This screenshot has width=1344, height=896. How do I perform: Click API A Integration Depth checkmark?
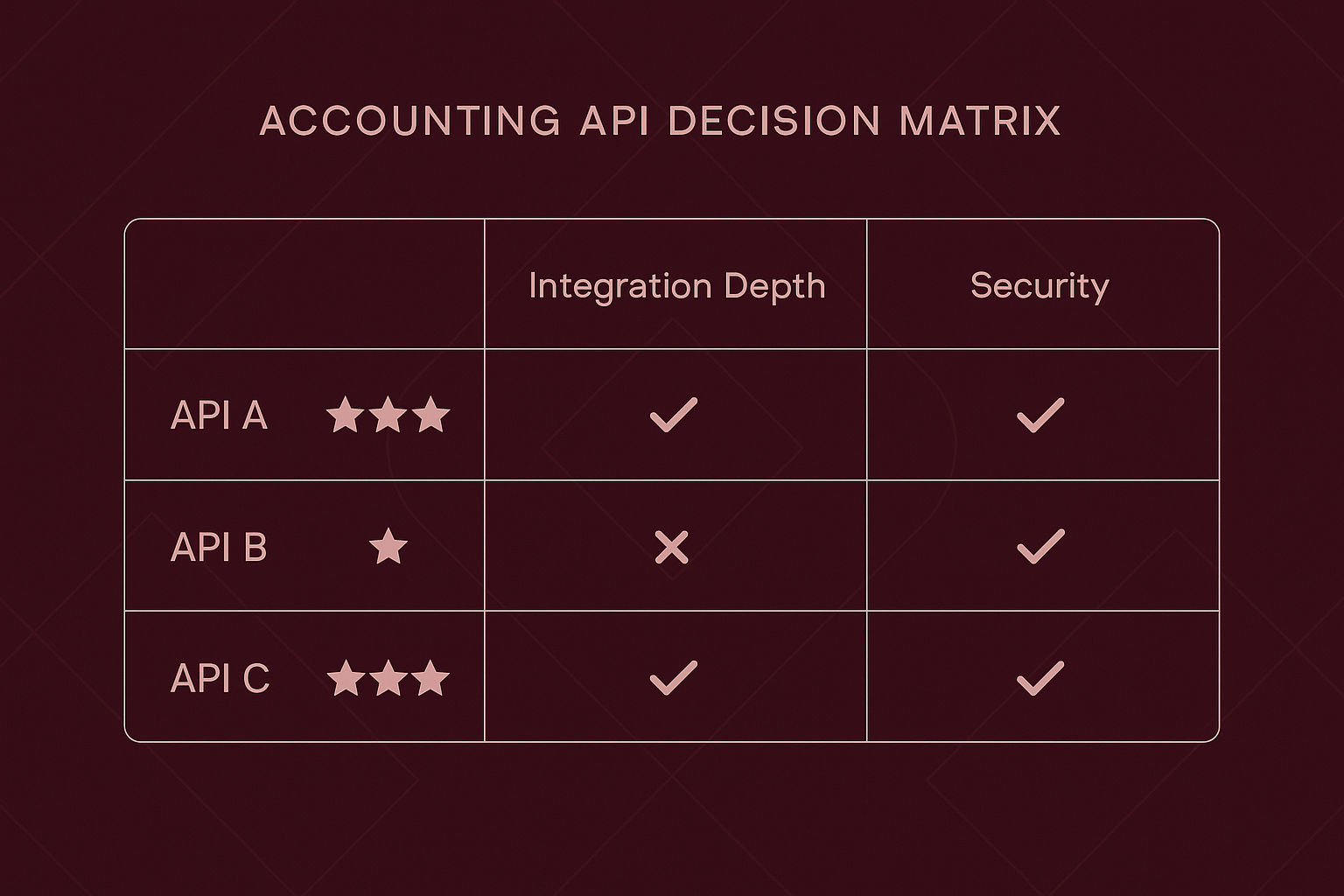(674, 415)
